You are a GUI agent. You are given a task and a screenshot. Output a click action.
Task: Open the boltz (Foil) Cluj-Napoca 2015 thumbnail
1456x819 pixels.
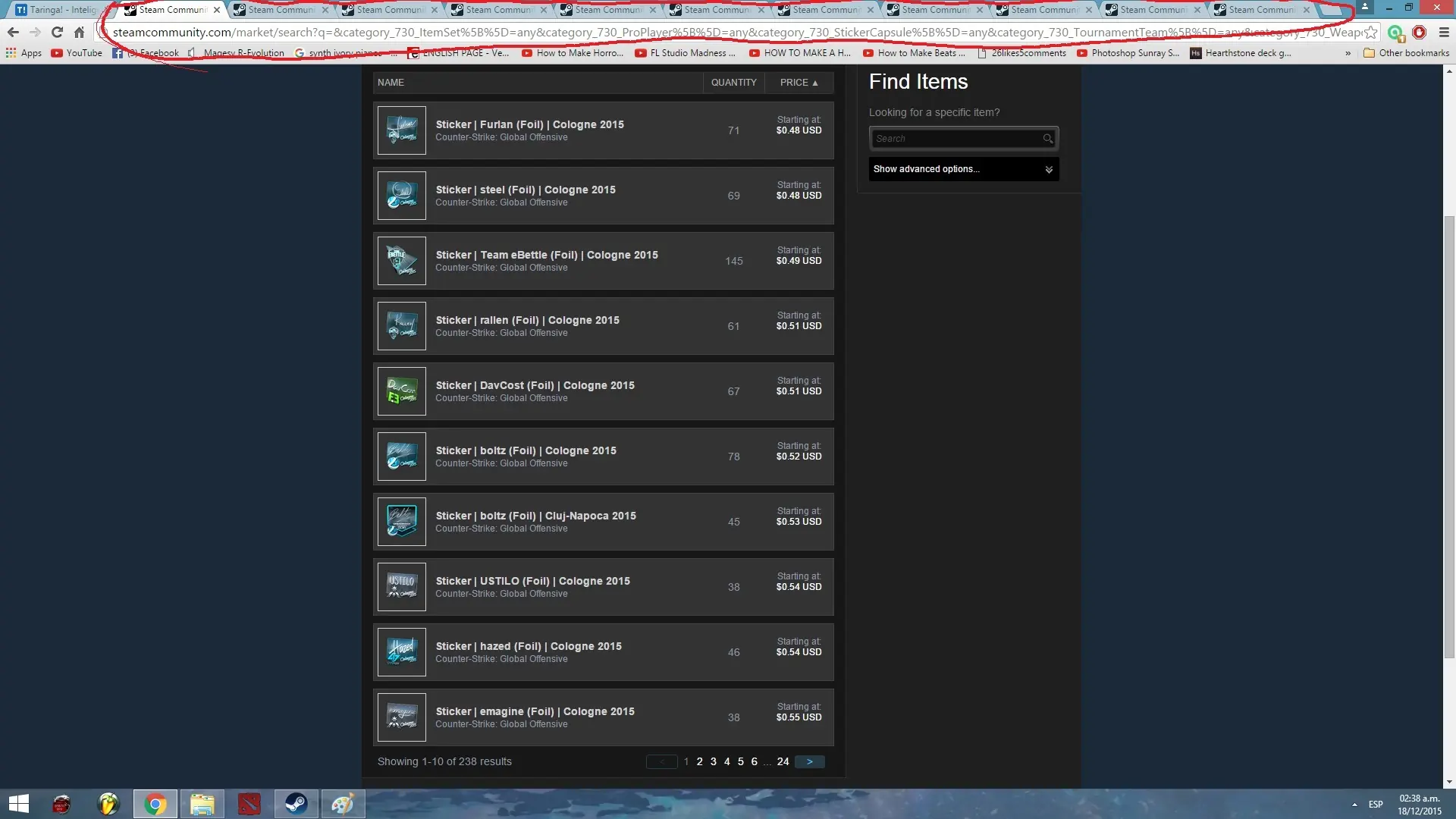click(x=402, y=522)
